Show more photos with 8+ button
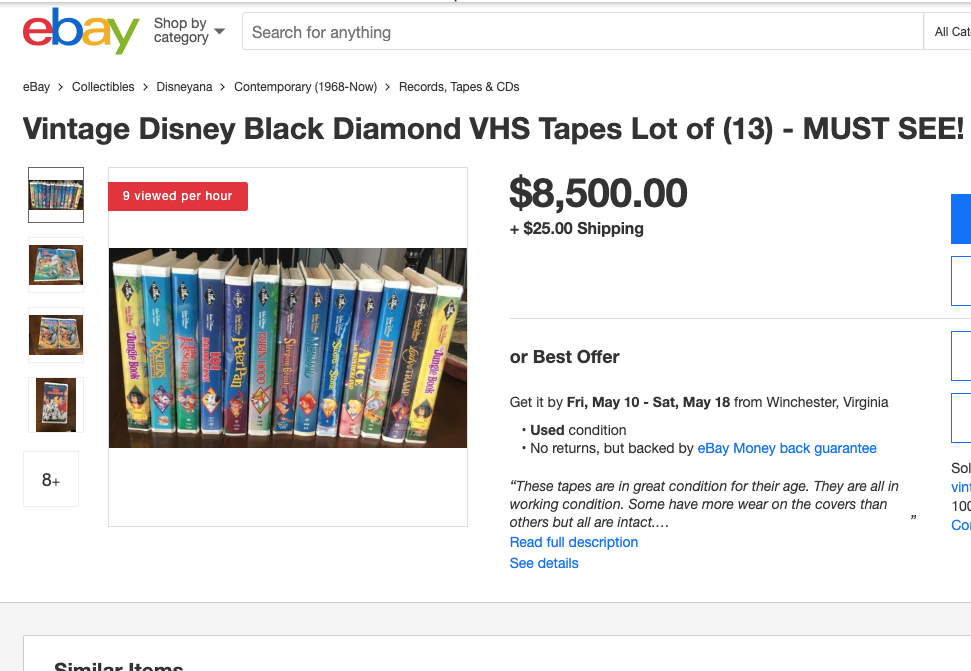971x671 pixels. tap(51, 480)
